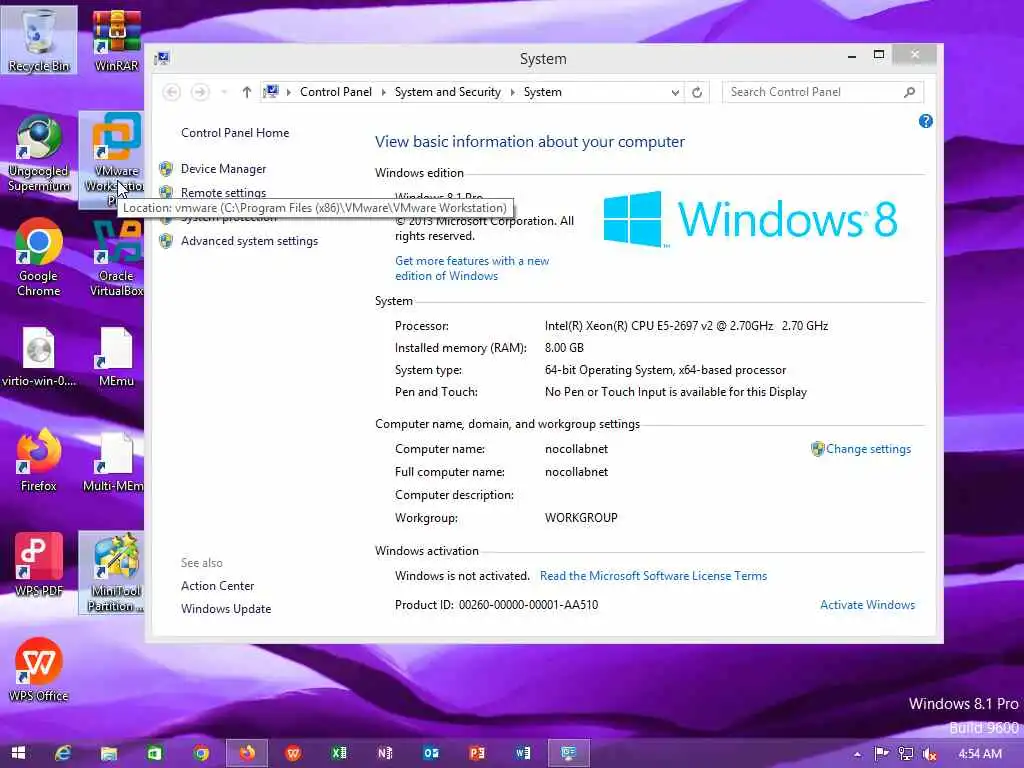Launch Internet Explorer from the taskbar

(x=63, y=754)
